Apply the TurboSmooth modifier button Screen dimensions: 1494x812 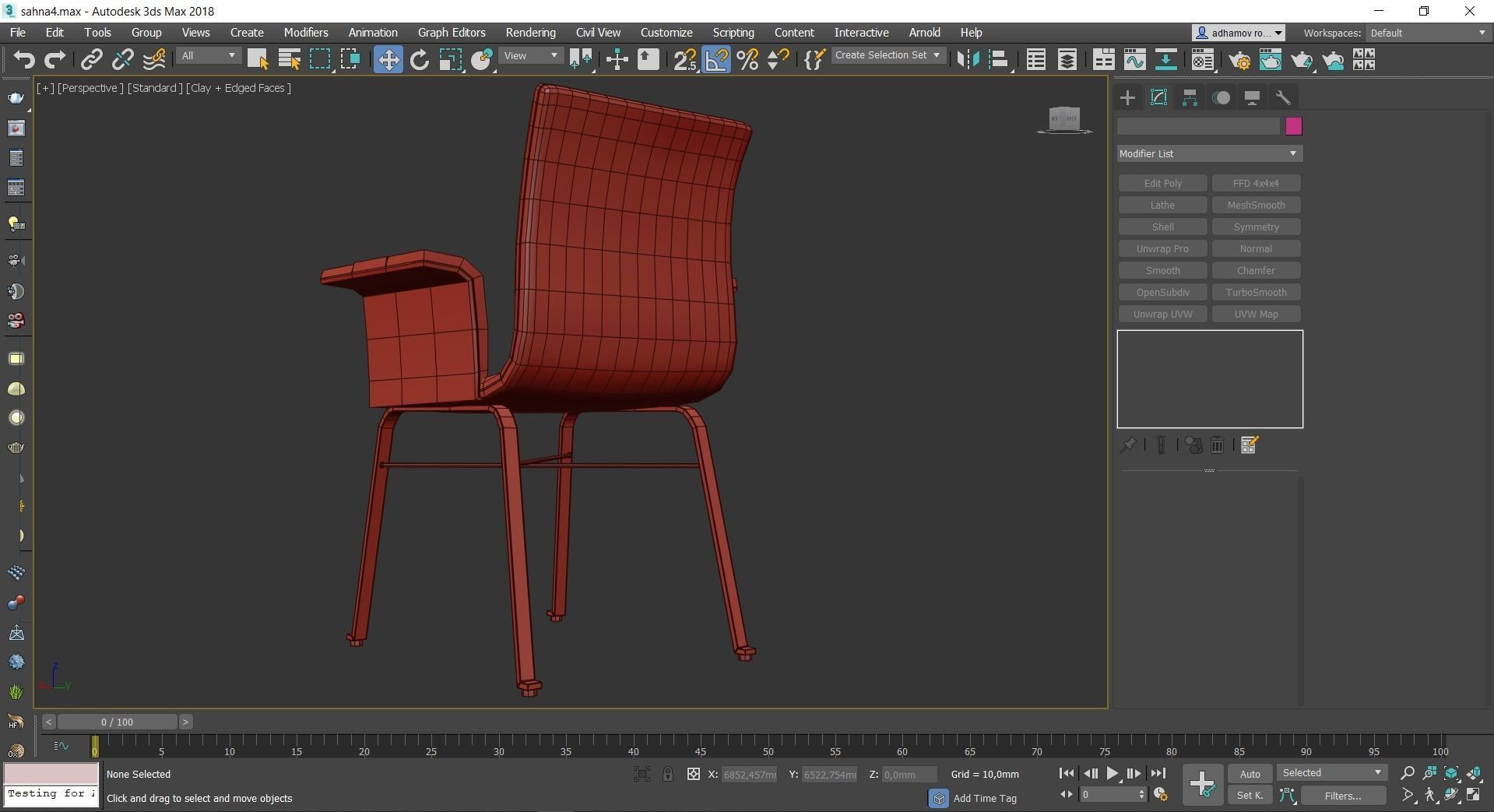[1256, 292]
